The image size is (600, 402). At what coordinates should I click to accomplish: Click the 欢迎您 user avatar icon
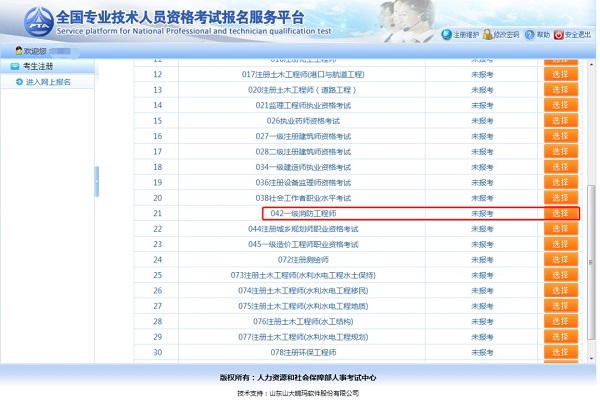pyautogui.click(x=19, y=50)
